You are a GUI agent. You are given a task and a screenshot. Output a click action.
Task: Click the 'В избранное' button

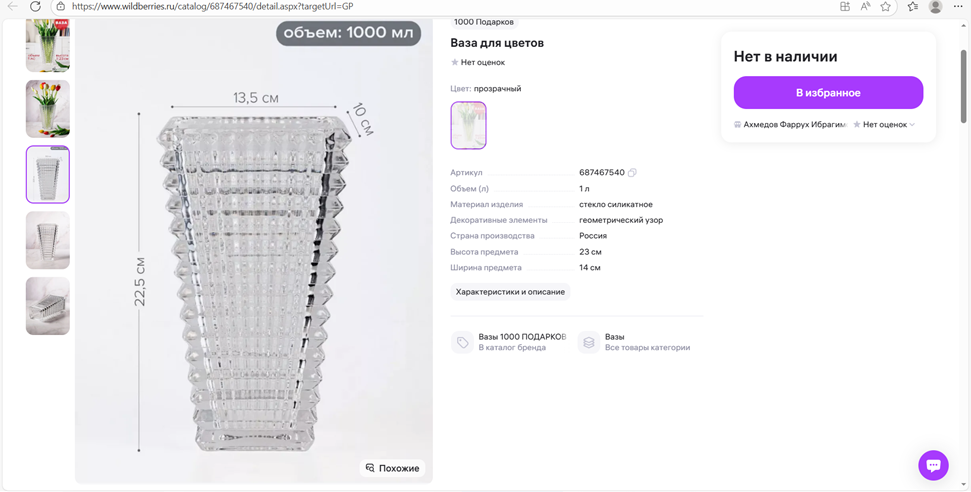pyautogui.click(x=828, y=93)
